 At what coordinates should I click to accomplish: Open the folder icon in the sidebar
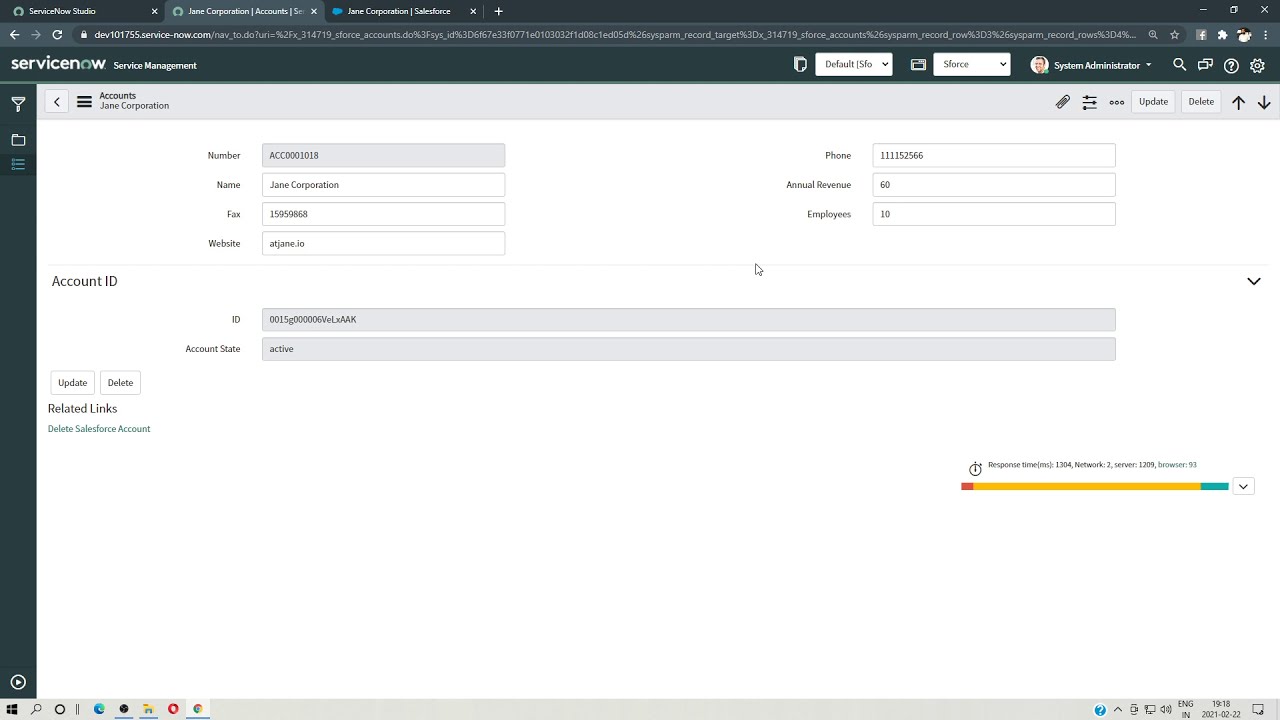pyautogui.click(x=17, y=140)
